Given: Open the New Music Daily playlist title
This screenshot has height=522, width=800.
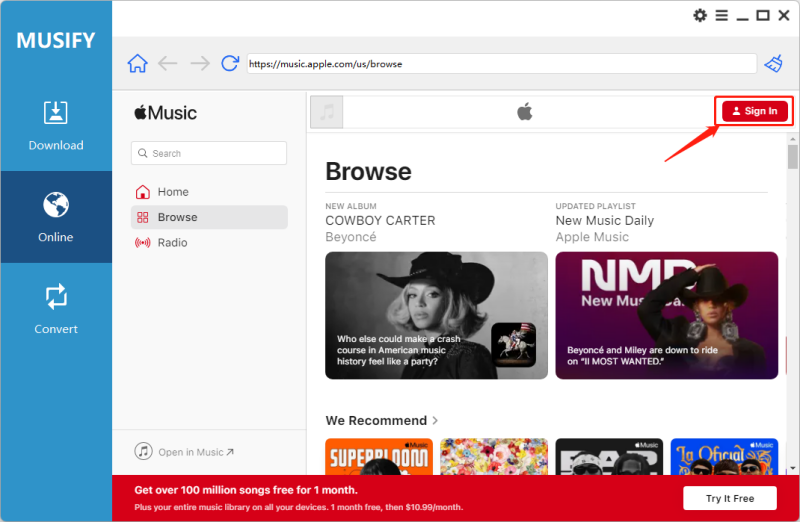Looking at the screenshot, I should pos(605,220).
